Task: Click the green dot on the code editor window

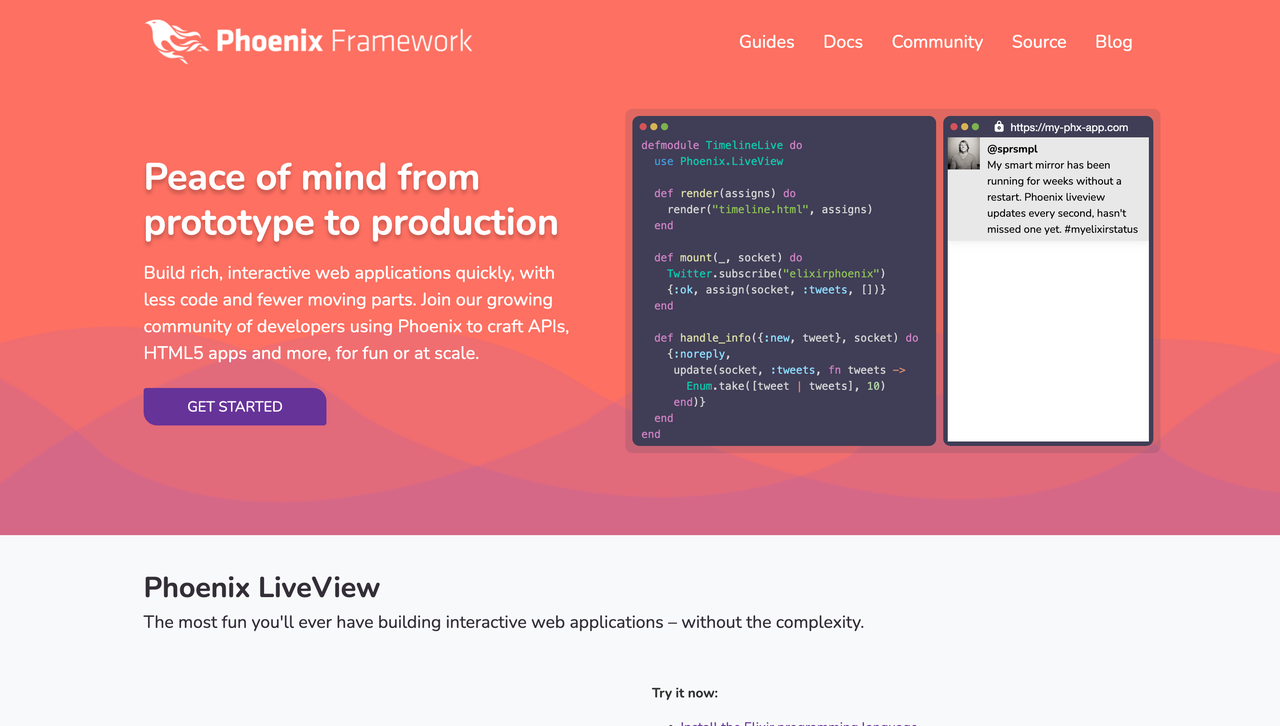Action: pos(665,127)
